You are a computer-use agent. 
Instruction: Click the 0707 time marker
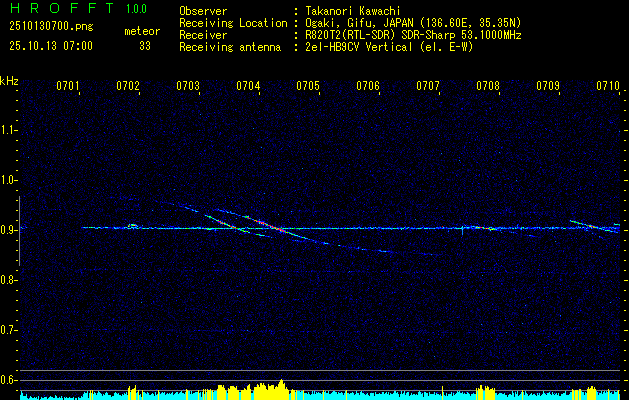[x=428, y=86]
